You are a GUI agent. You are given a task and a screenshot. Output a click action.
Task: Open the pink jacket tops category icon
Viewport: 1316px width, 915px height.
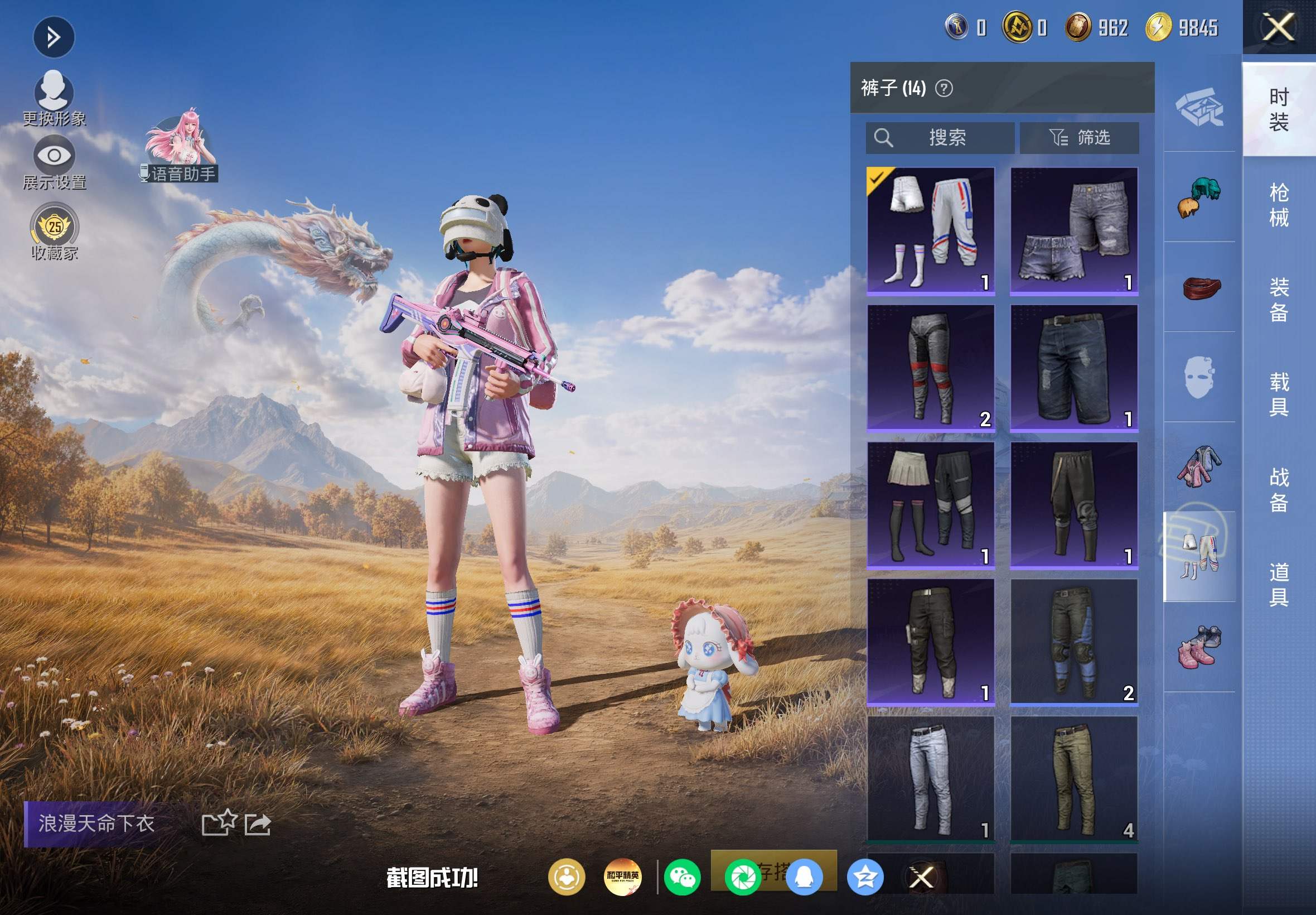1199,466
